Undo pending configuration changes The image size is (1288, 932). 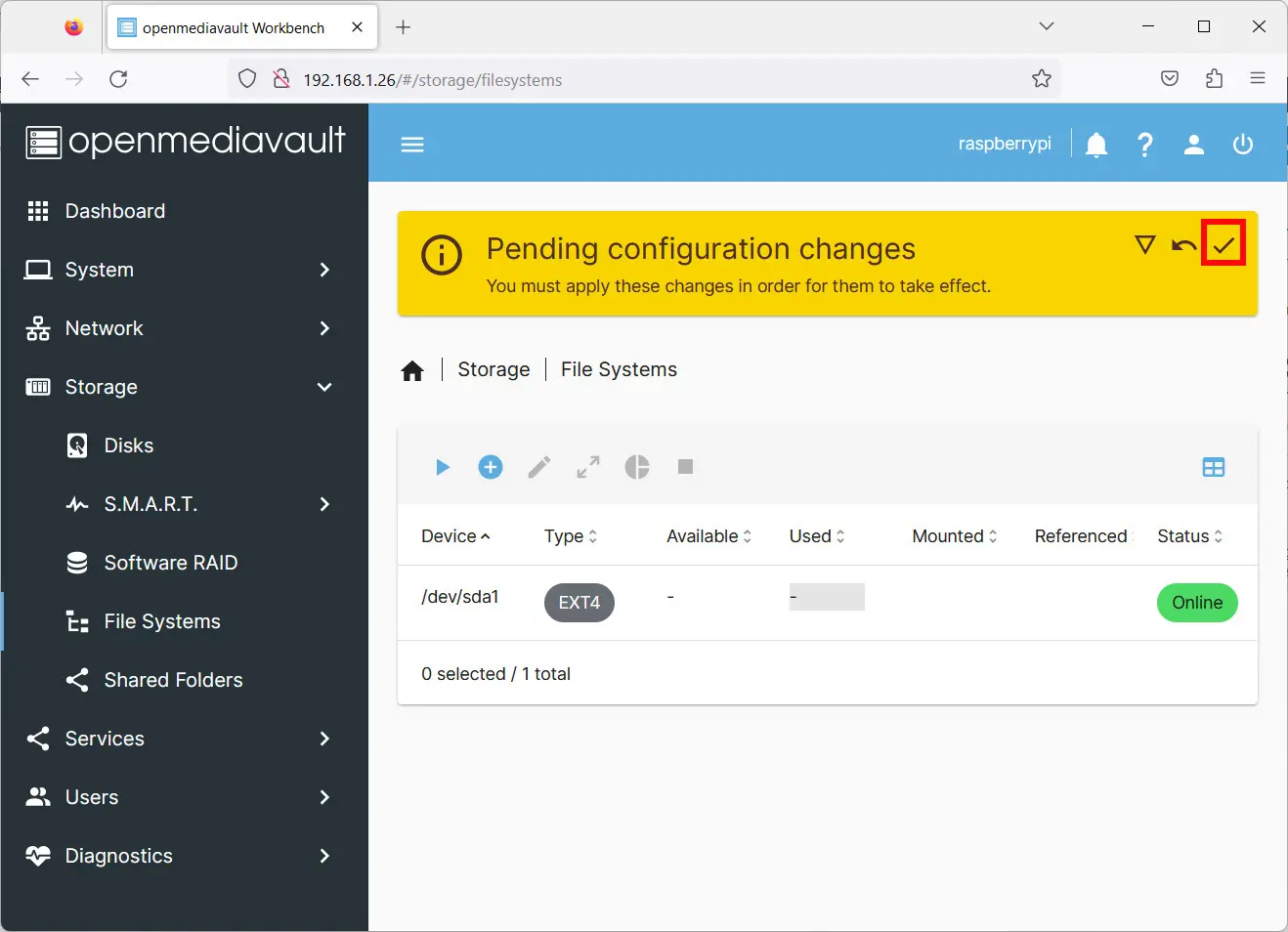coord(1183,244)
